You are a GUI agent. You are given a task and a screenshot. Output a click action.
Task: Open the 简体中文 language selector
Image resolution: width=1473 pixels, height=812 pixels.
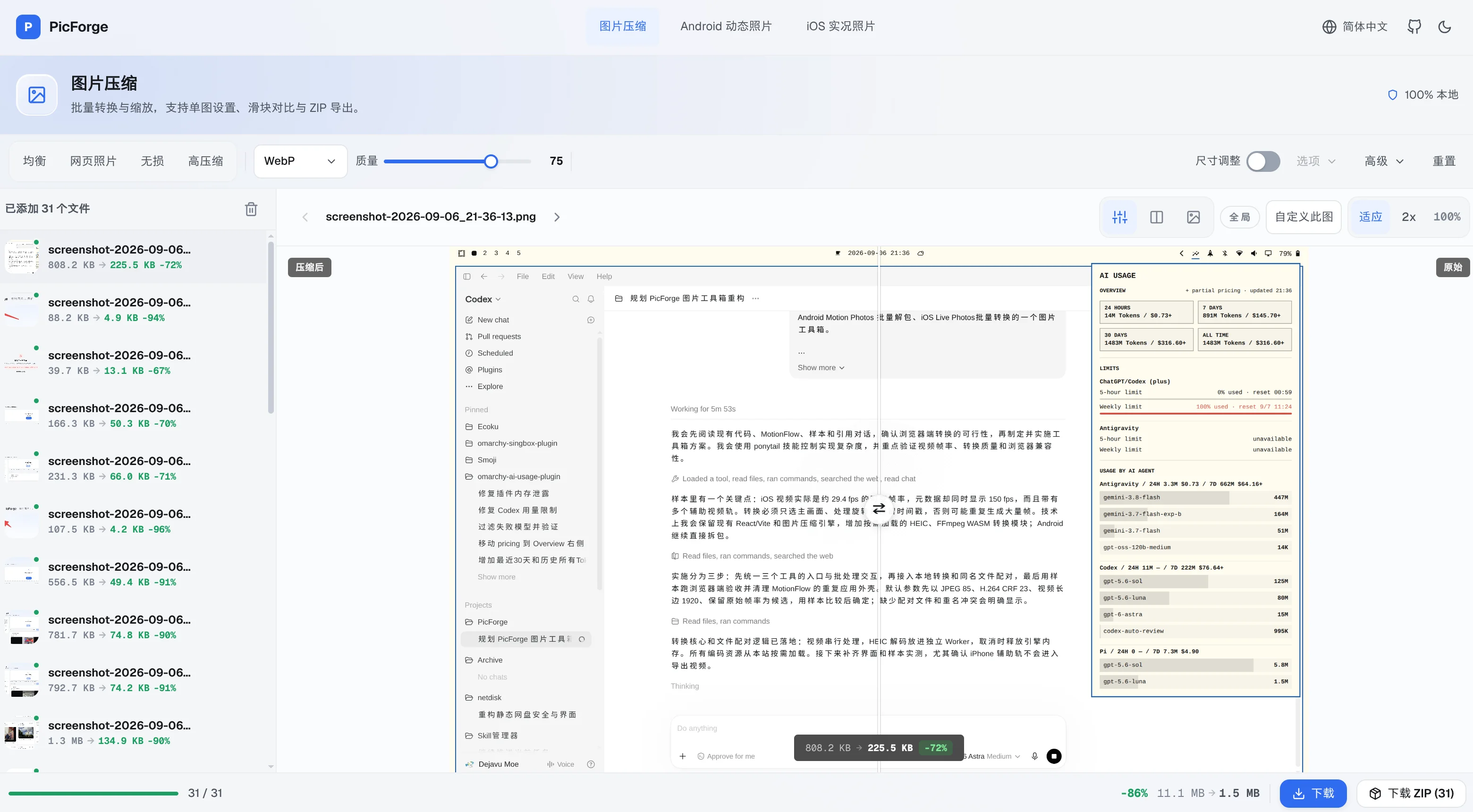pyautogui.click(x=1354, y=26)
